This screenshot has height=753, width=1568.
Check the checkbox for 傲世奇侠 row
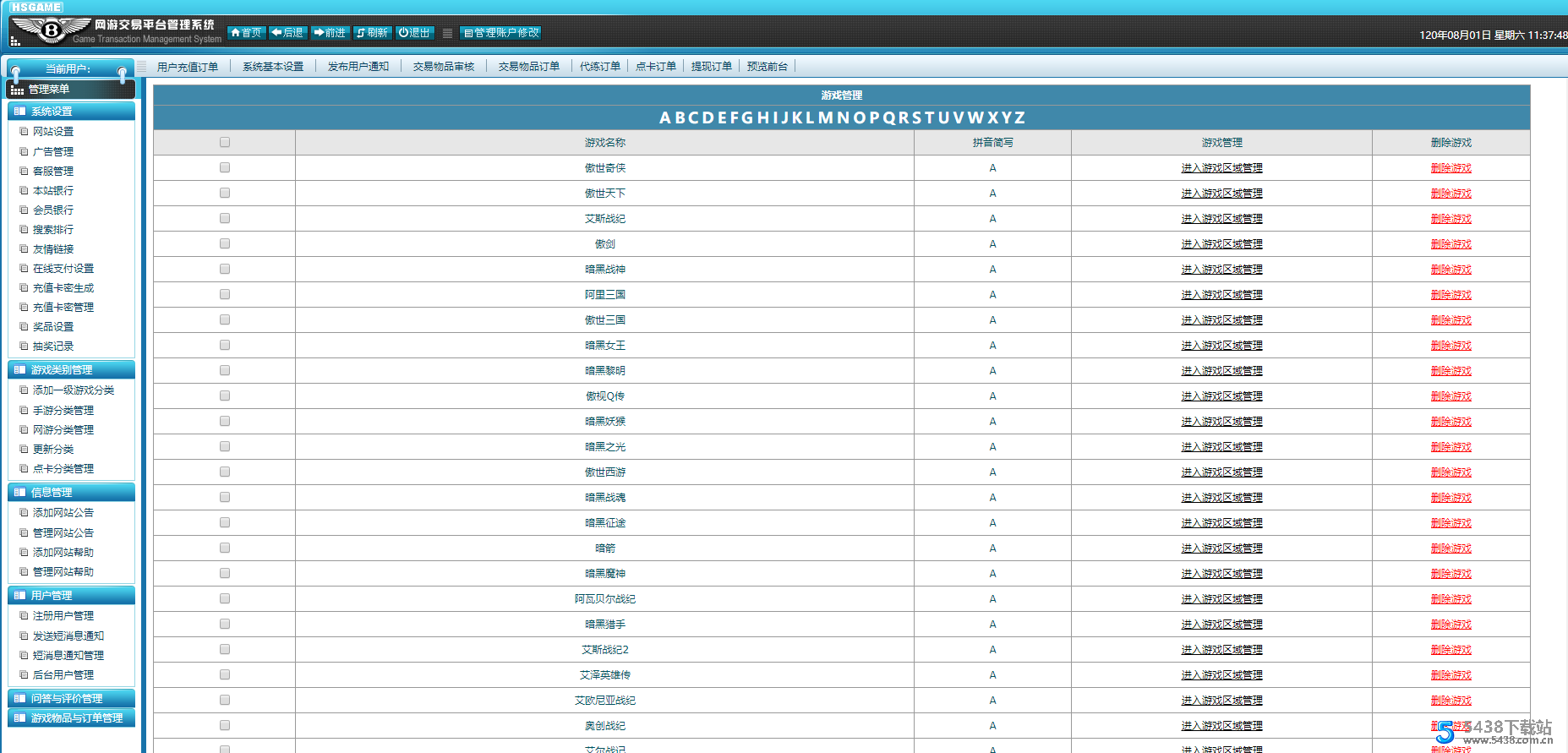225,167
